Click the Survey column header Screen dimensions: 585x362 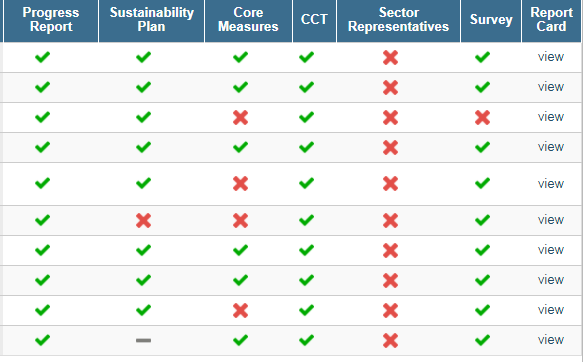[x=491, y=19]
